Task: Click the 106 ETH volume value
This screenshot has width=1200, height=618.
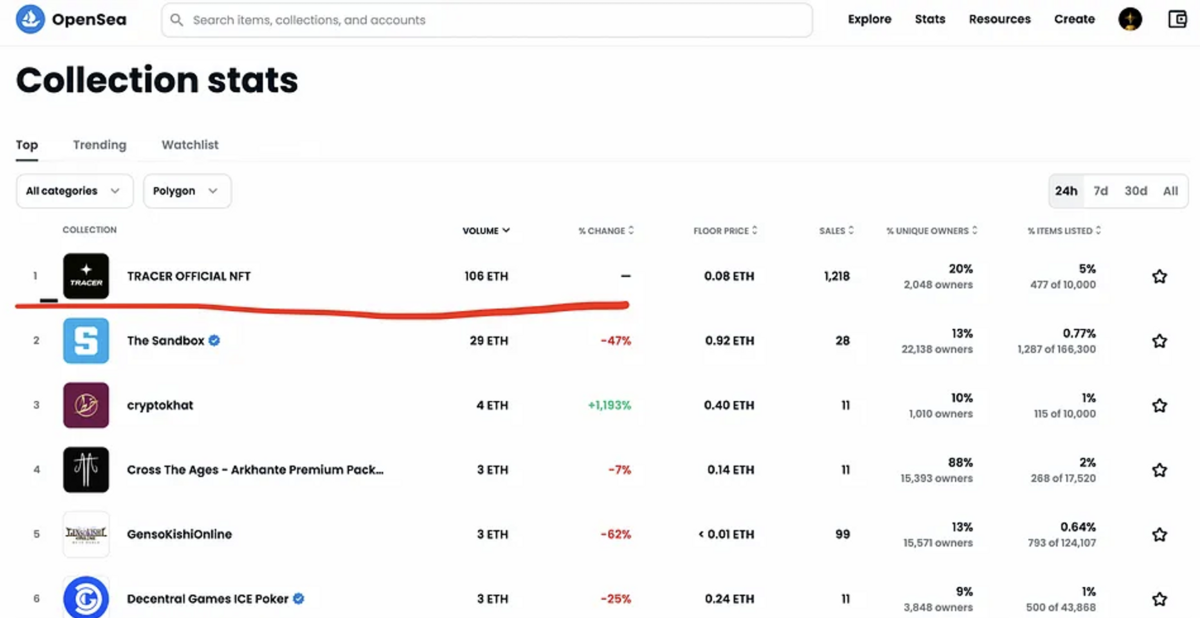Action: click(x=486, y=277)
